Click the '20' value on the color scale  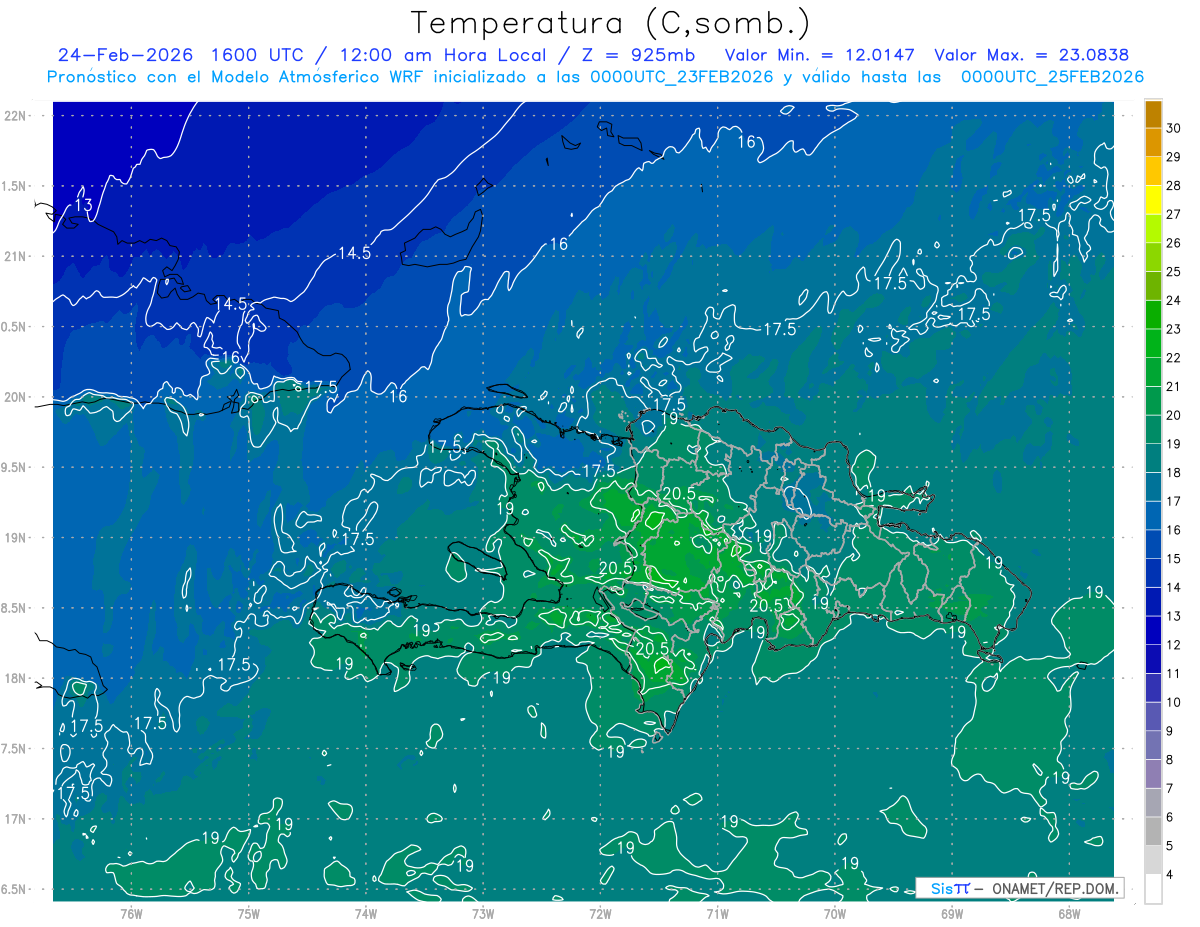(x=1174, y=415)
